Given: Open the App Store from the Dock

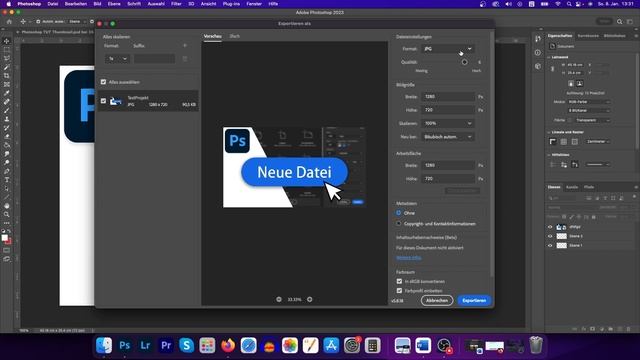Looking at the screenshot, I should click(x=331, y=346).
